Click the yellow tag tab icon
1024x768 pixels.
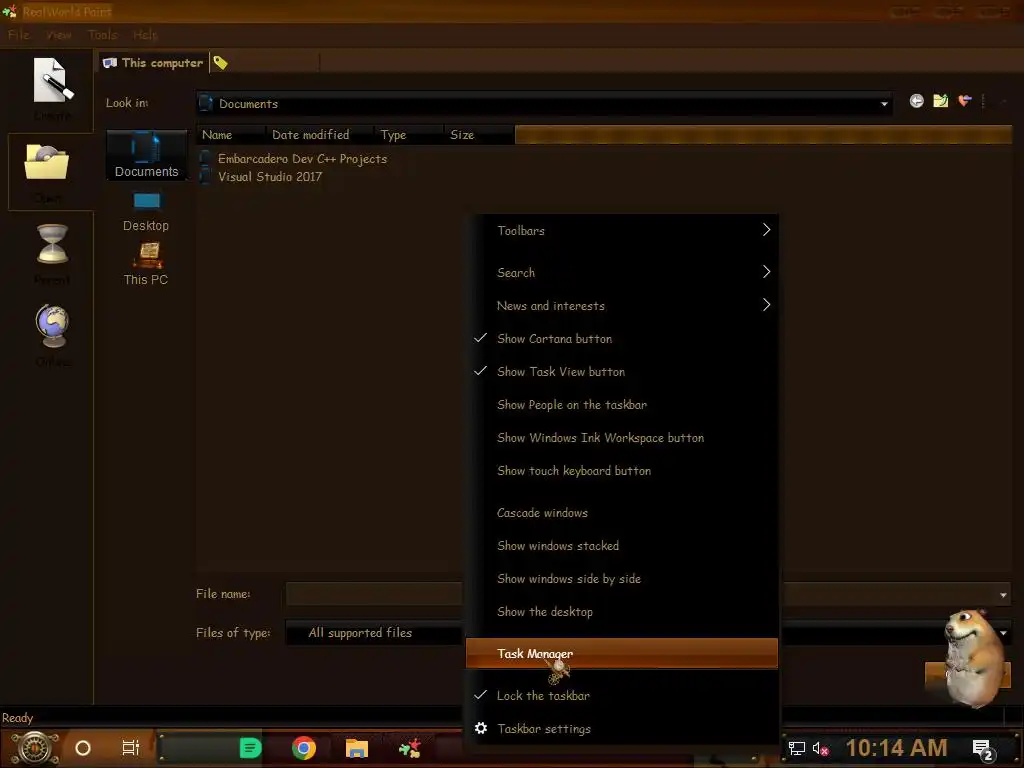pyautogui.click(x=221, y=63)
